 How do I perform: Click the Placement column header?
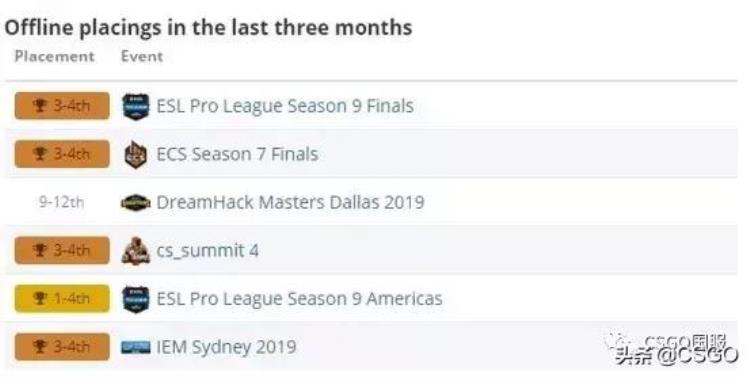pyautogui.click(x=55, y=56)
